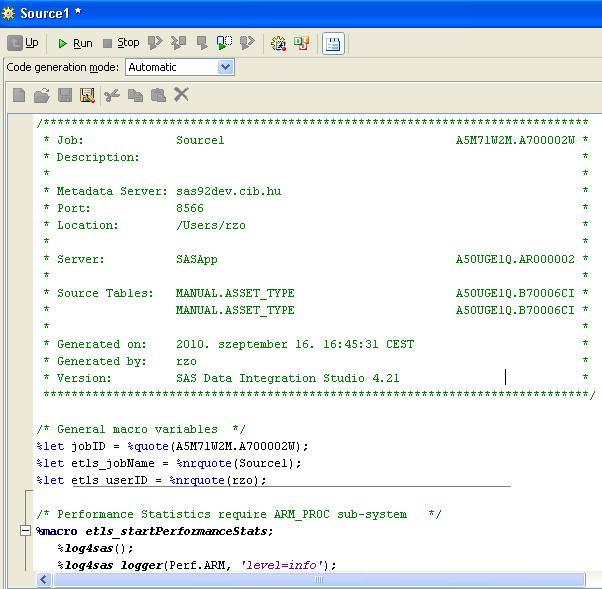
Task: Click the server ID 'A5OUGE1Q.AR000002'
Action: point(515,259)
